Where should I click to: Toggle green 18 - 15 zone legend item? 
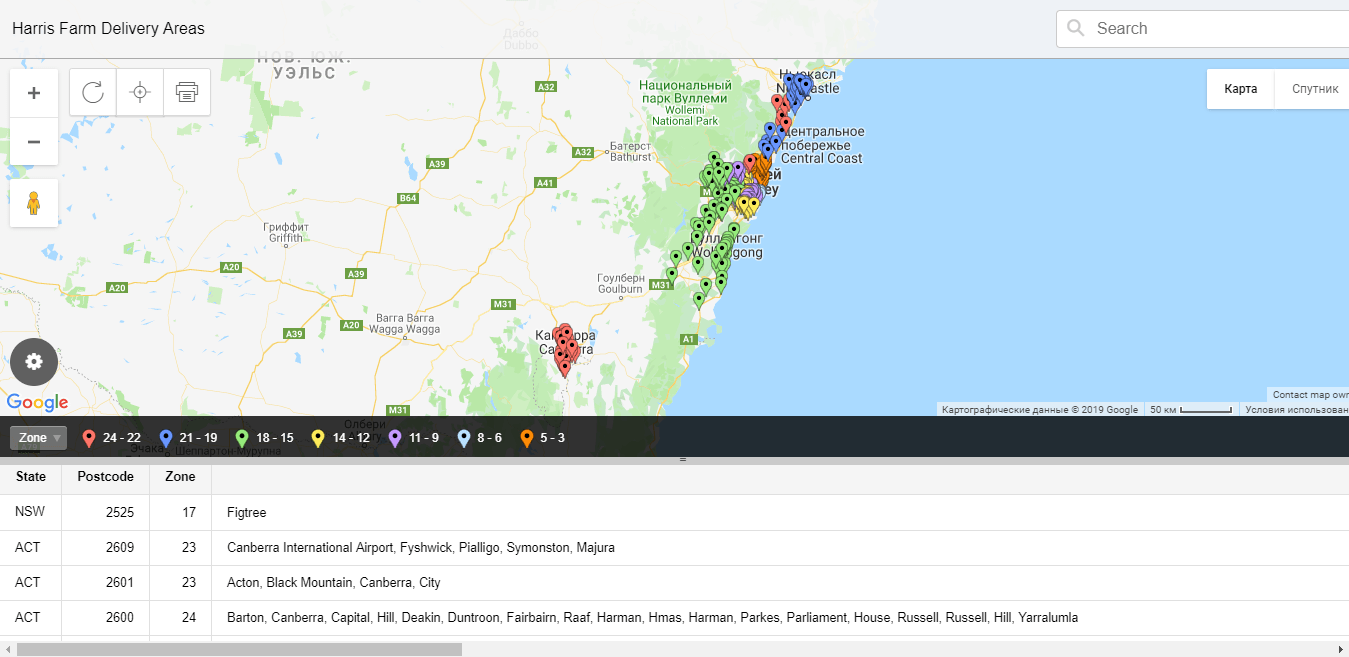pos(264,438)
